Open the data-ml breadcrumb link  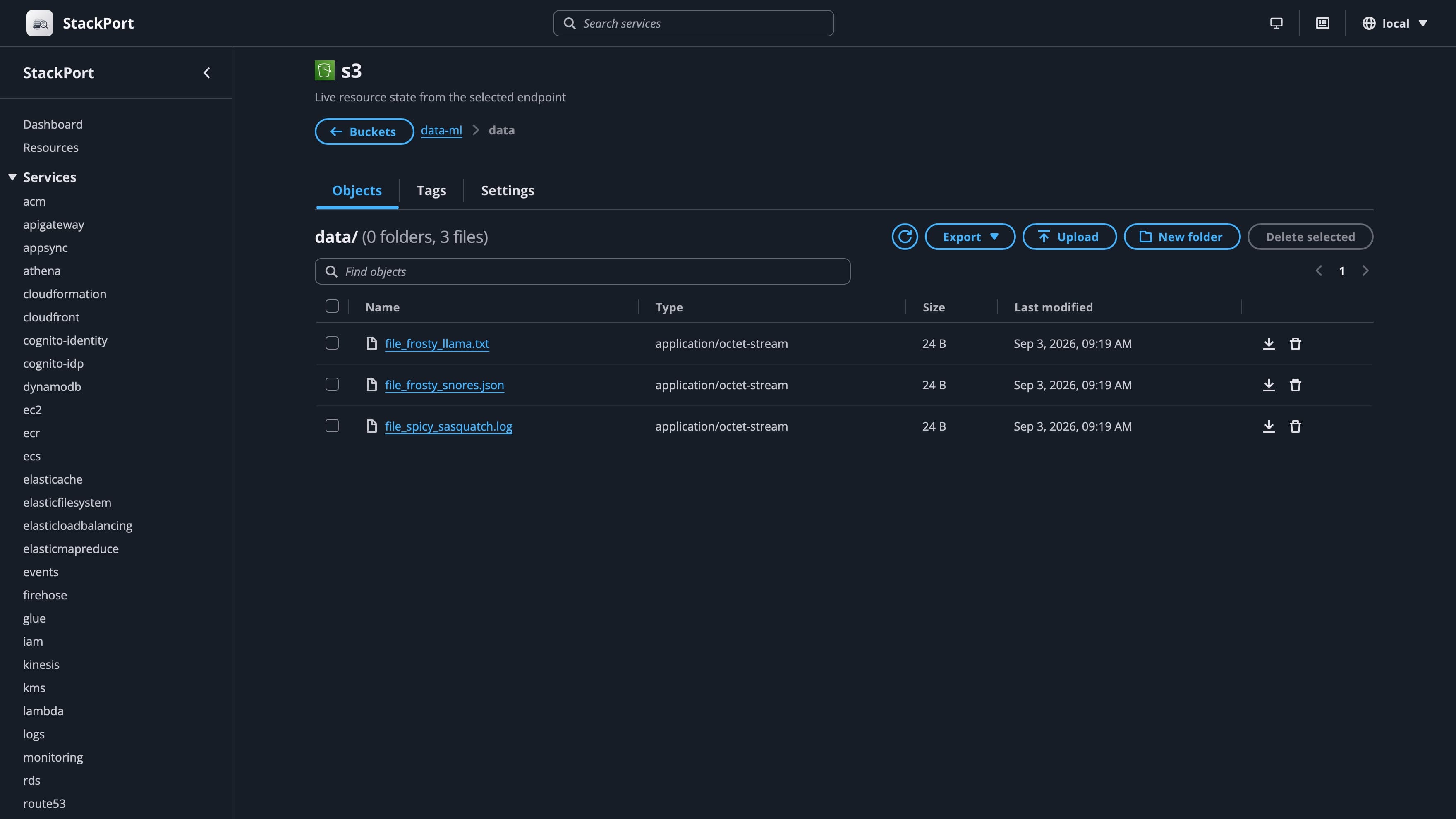click(x=441, y=131)
